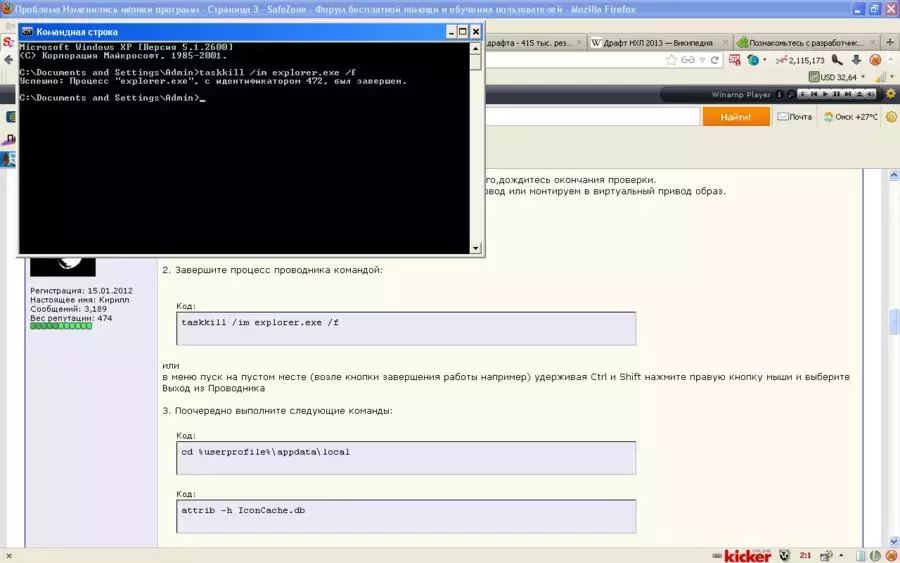
Task: Click the 2,115,173 rank indicator
Action: tap(800, 60)
